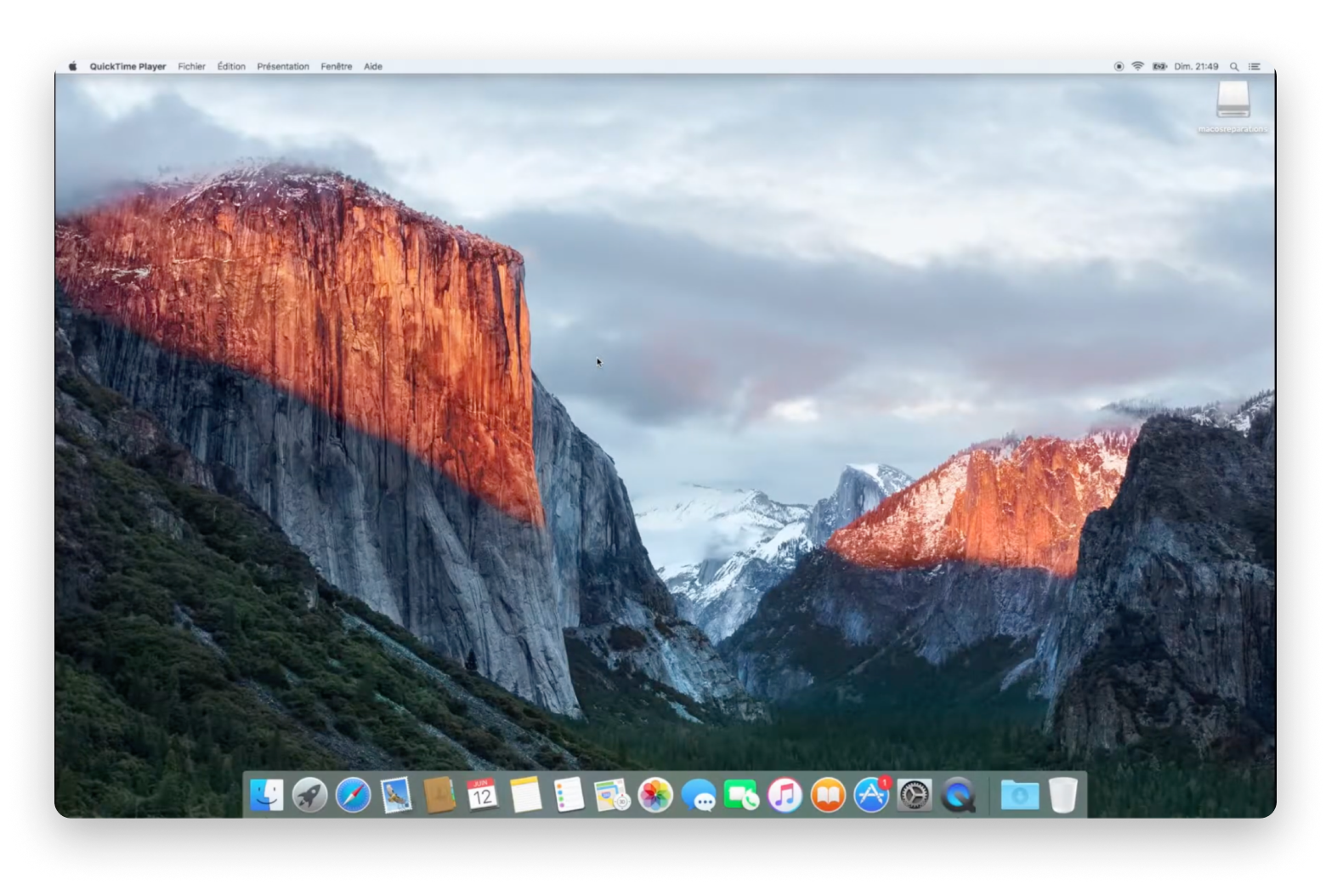The image size is (1326, 896).
Task: Open App Store with update badge
Action: (x=871, y=796)
